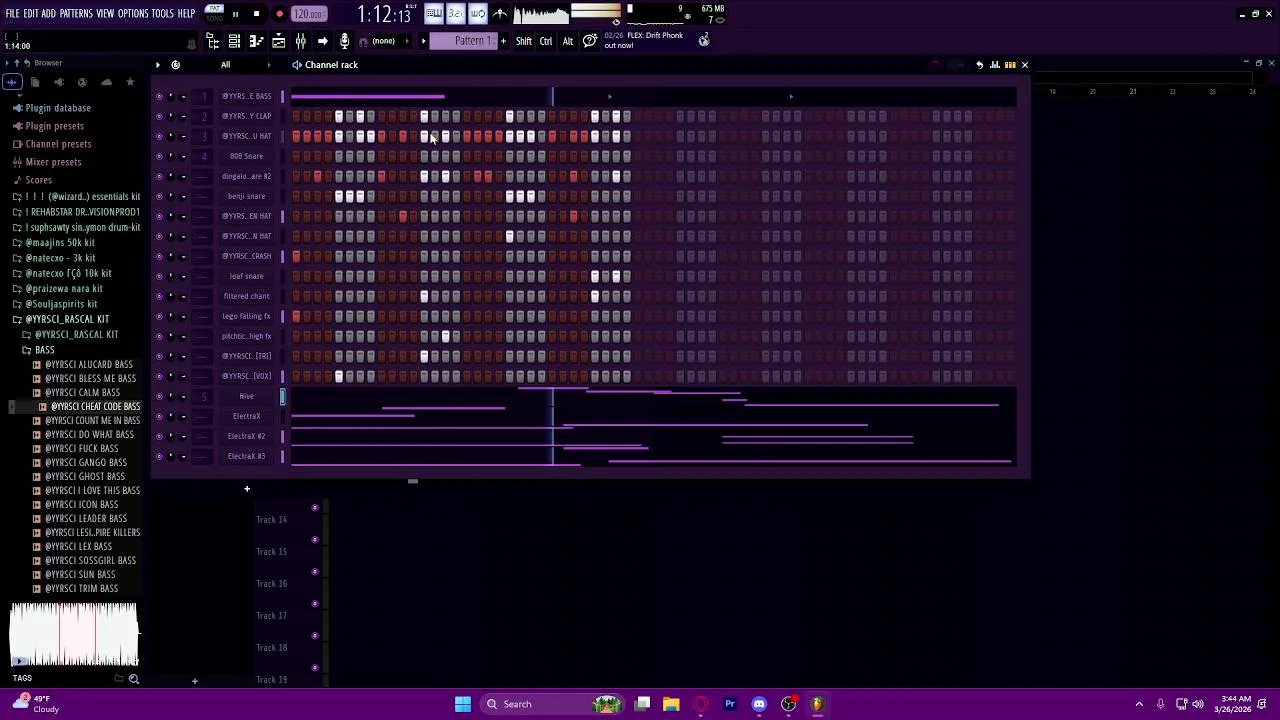Open the EDIT menu
The width and height of the screenshot is (1280, 720).
click(x=30, y=14)
